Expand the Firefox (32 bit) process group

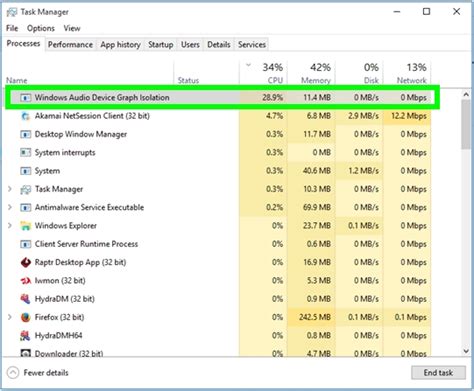(x=10, y=317)
